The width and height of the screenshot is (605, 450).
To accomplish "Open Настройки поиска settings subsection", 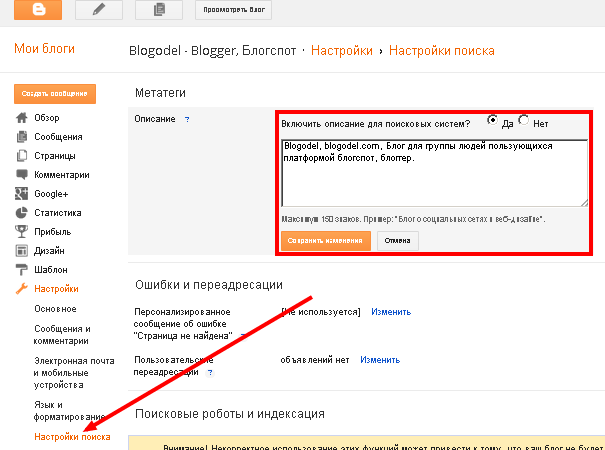I will coord(72,436).
